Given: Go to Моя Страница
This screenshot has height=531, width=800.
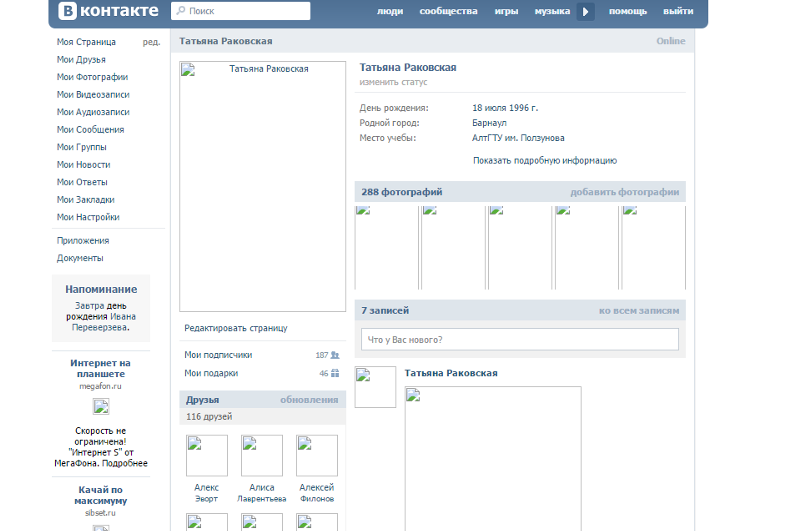Looking at the screenshot, I should coord(86,42).
